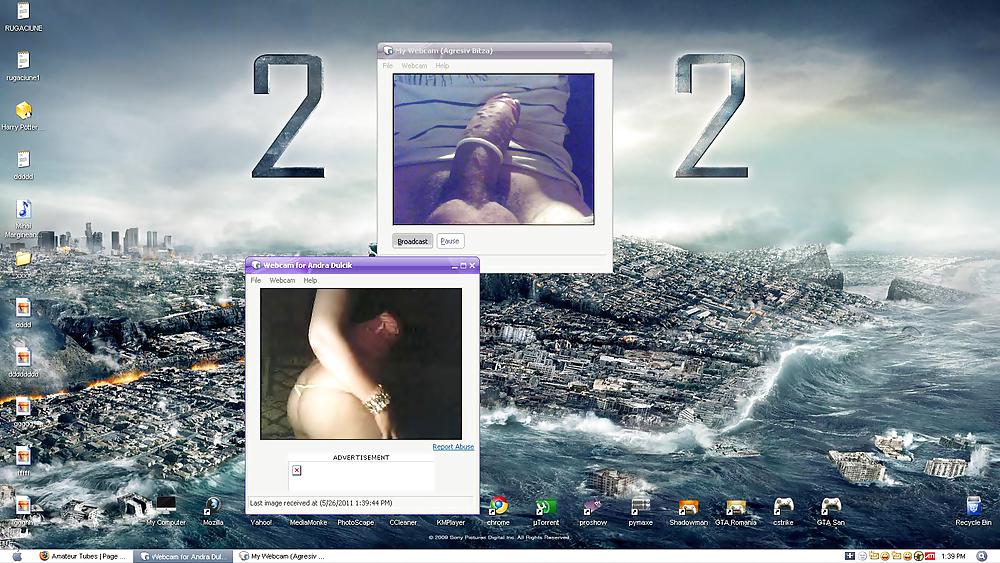Open the GTA Romania shortcut icon

735,507
